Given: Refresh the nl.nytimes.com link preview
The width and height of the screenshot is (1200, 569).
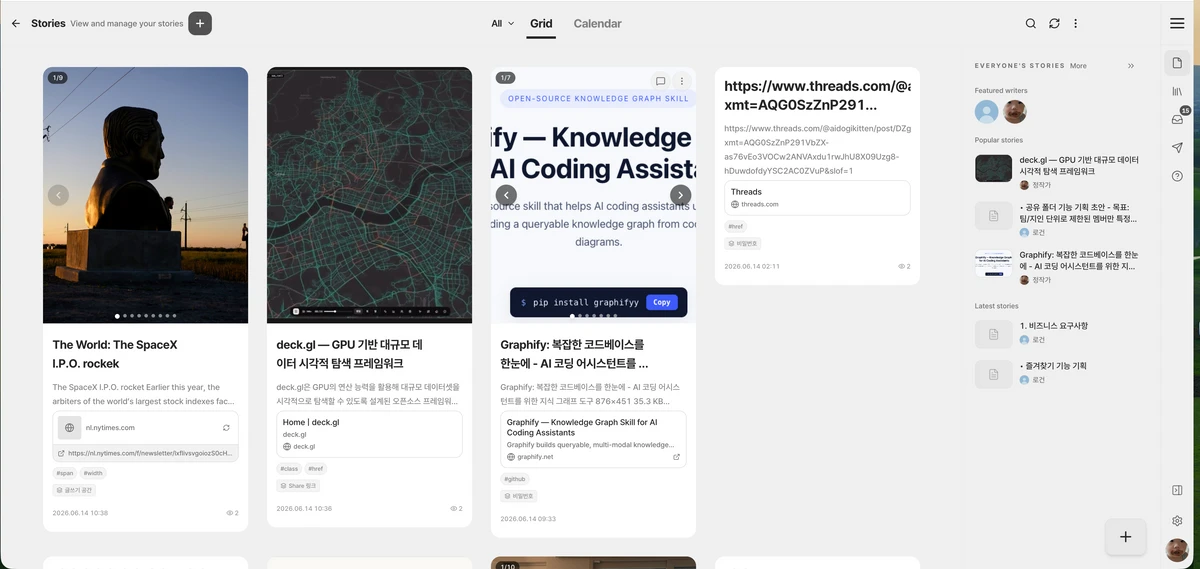Looking at the screenshot, I should click(226, 427).
